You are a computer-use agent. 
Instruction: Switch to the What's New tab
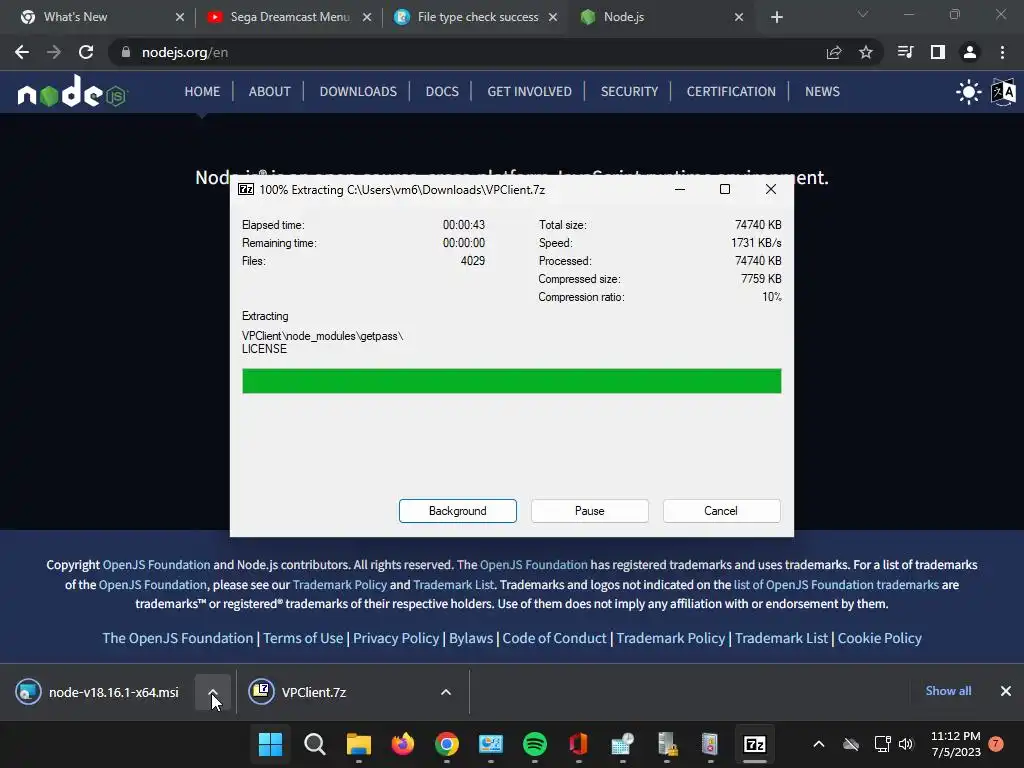[x=75, y=17]
